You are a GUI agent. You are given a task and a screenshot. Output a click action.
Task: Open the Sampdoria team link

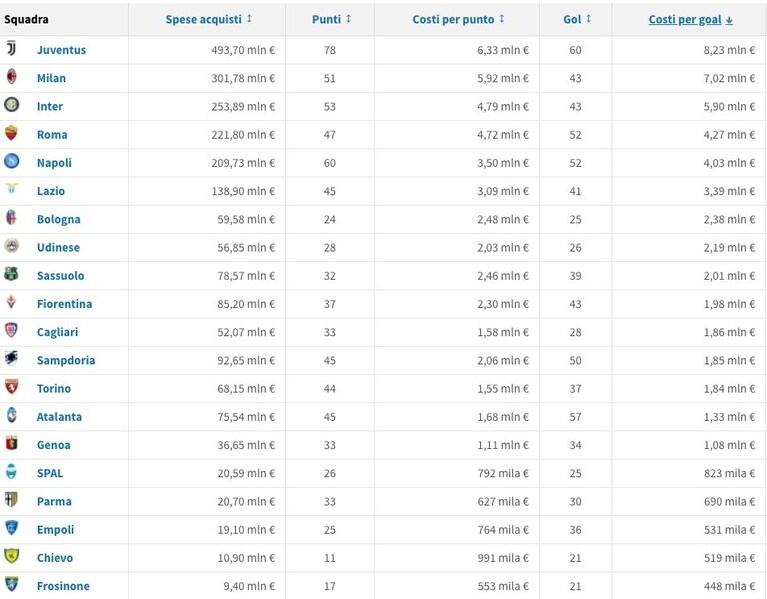tap(66, 360)
